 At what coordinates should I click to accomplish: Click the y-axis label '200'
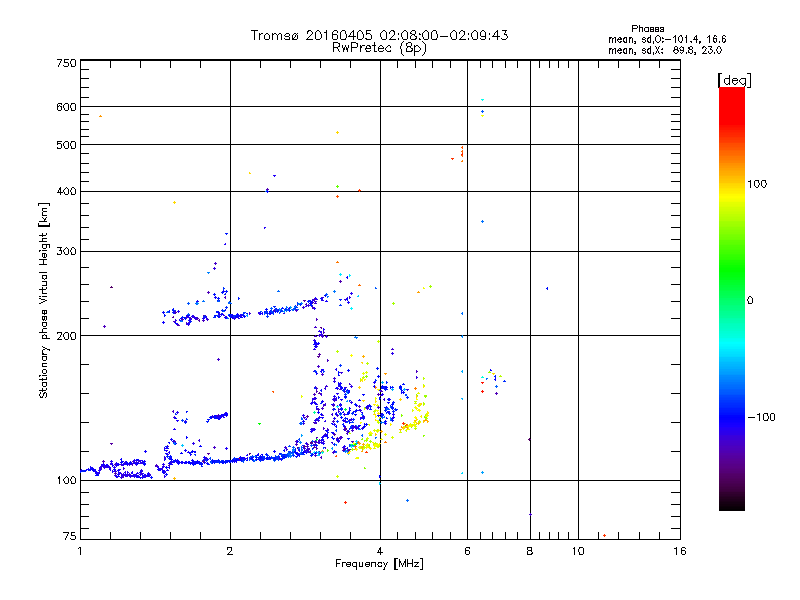[x=66, y=336]
